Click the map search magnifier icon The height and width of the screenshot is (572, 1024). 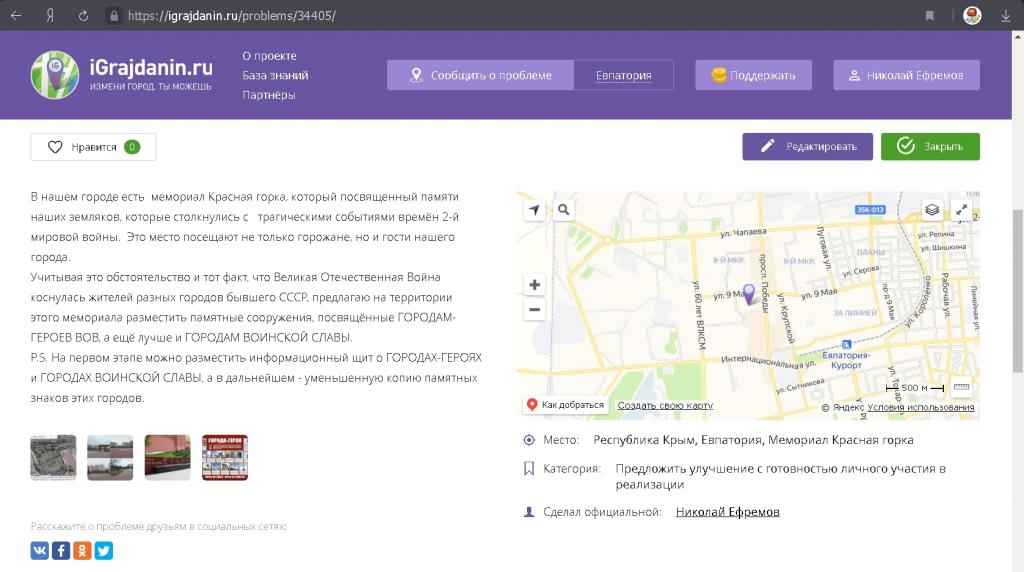click(564, 210)
